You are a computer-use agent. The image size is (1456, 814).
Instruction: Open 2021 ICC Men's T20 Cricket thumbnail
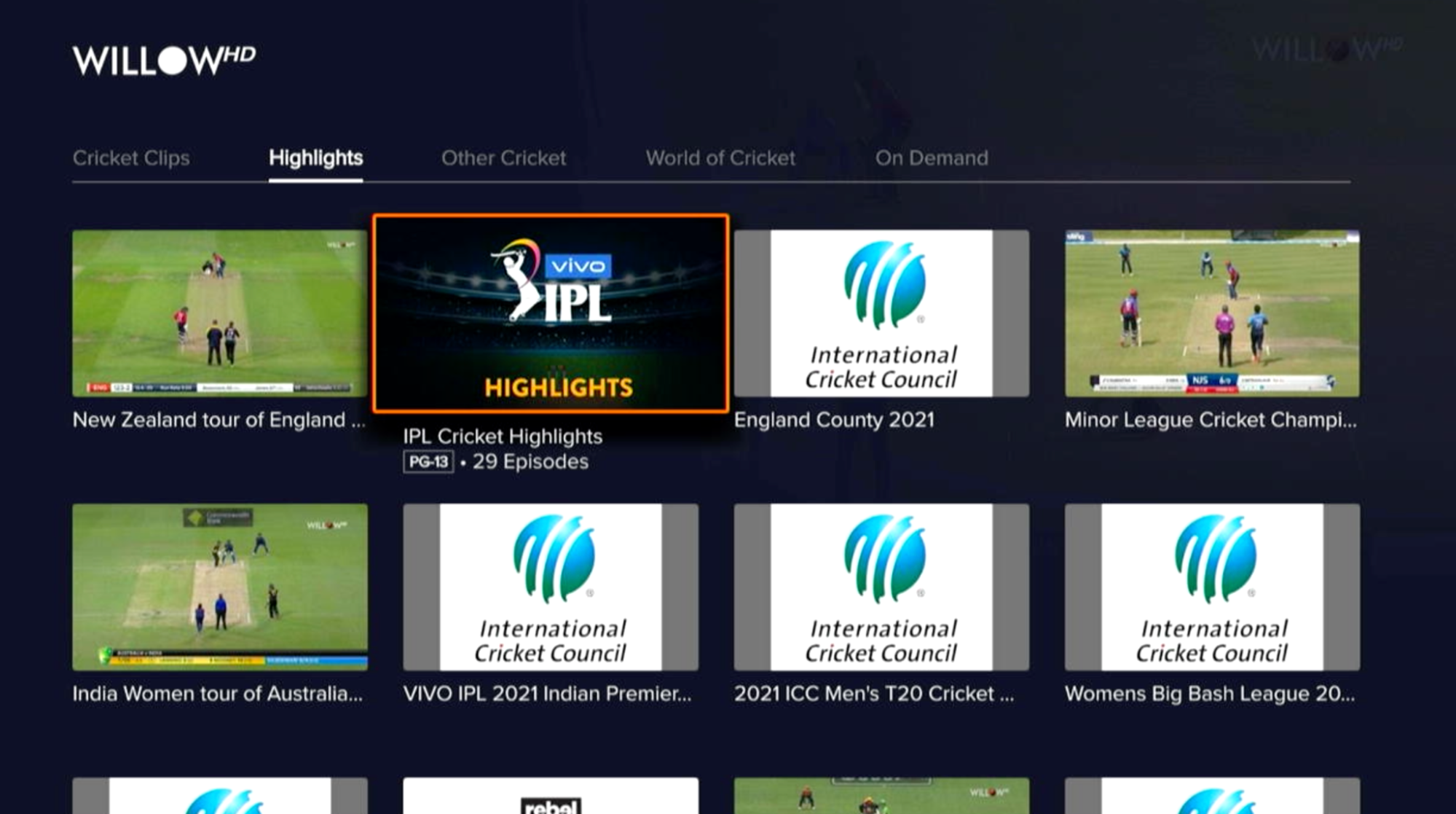(x=881, y=587)
